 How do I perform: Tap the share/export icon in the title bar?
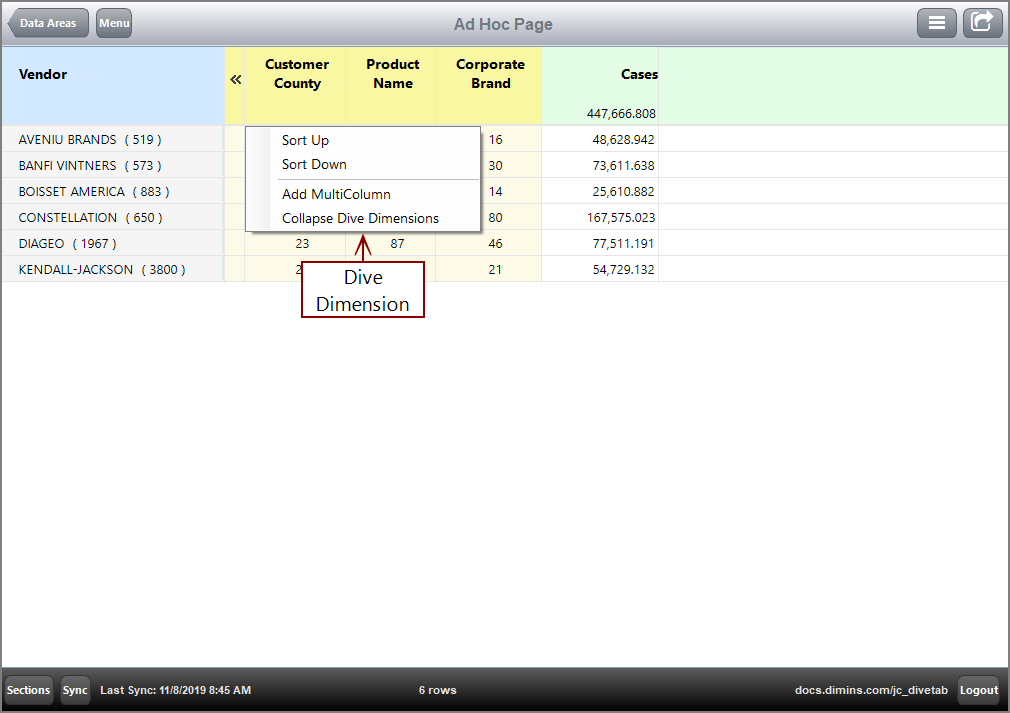(x=982, y=22)
